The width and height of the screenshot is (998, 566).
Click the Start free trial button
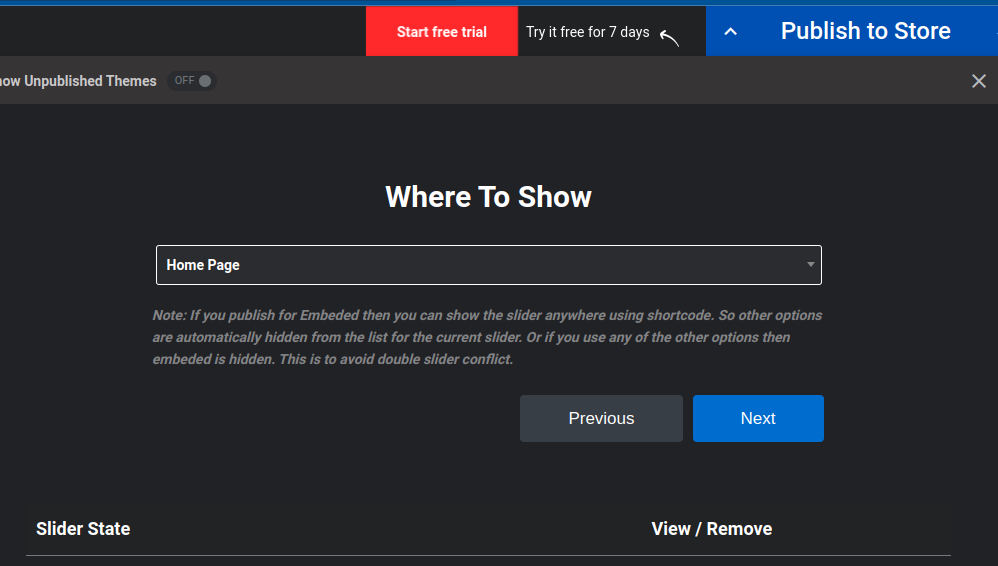click(442, 31)
